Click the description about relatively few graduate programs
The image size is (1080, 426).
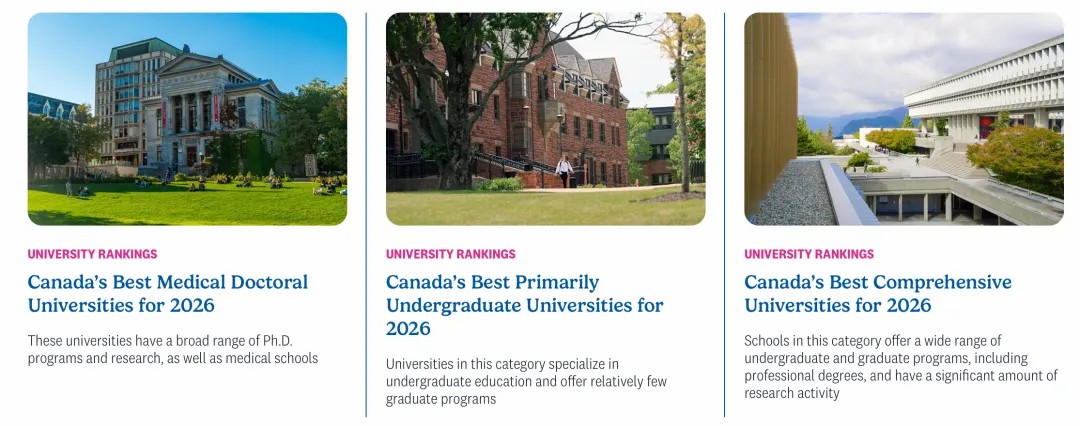(526, 381)
